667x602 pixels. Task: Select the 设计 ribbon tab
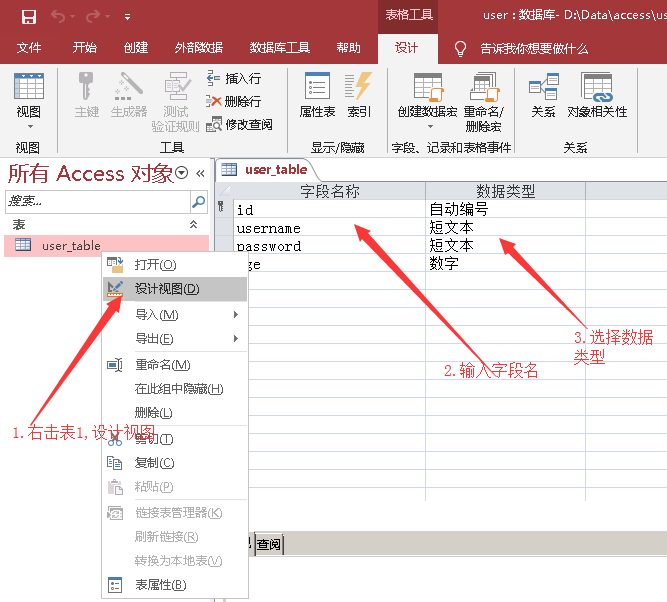click(407, 48)
